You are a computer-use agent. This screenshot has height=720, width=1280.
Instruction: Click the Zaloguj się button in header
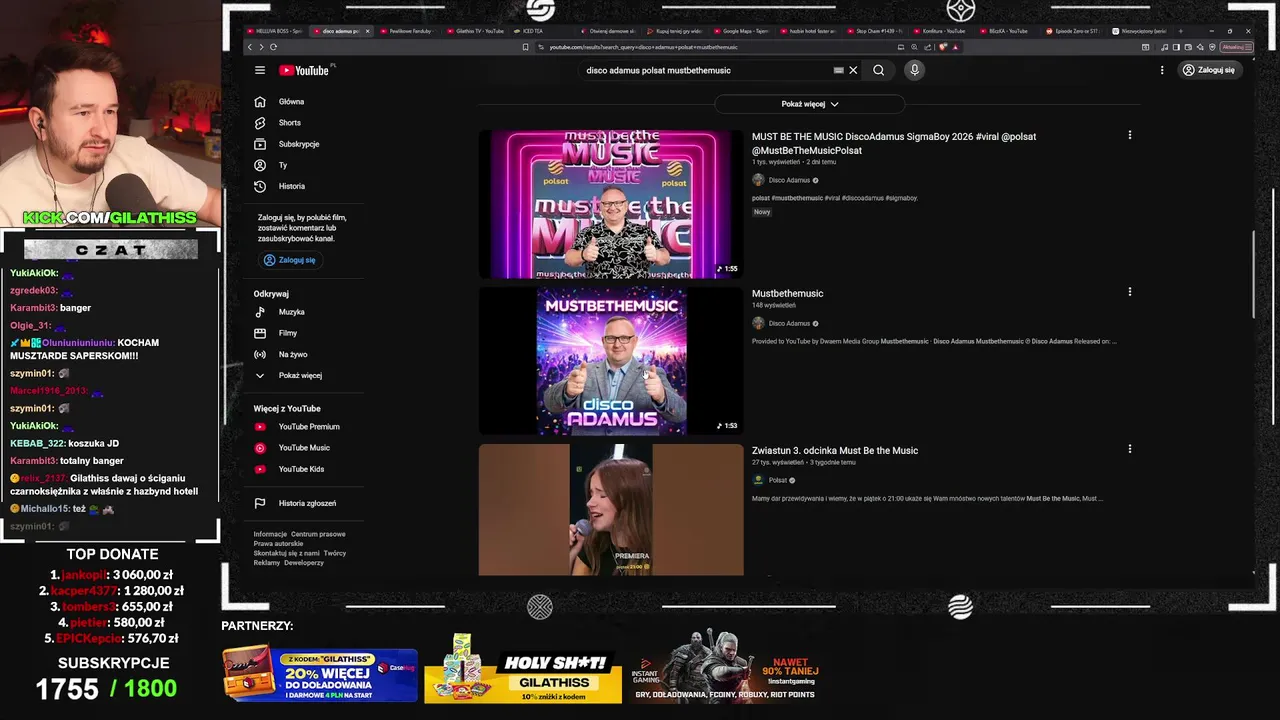coord(1208,70)
